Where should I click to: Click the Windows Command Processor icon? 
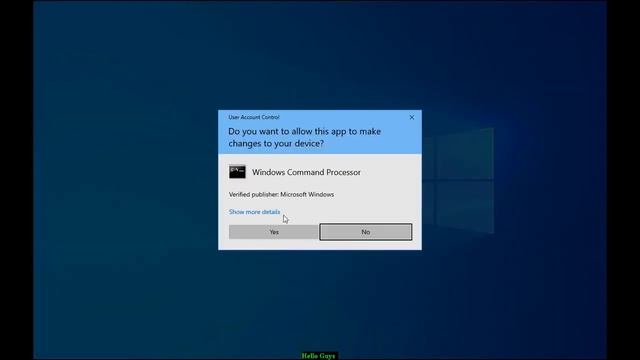tap(237, 172)
